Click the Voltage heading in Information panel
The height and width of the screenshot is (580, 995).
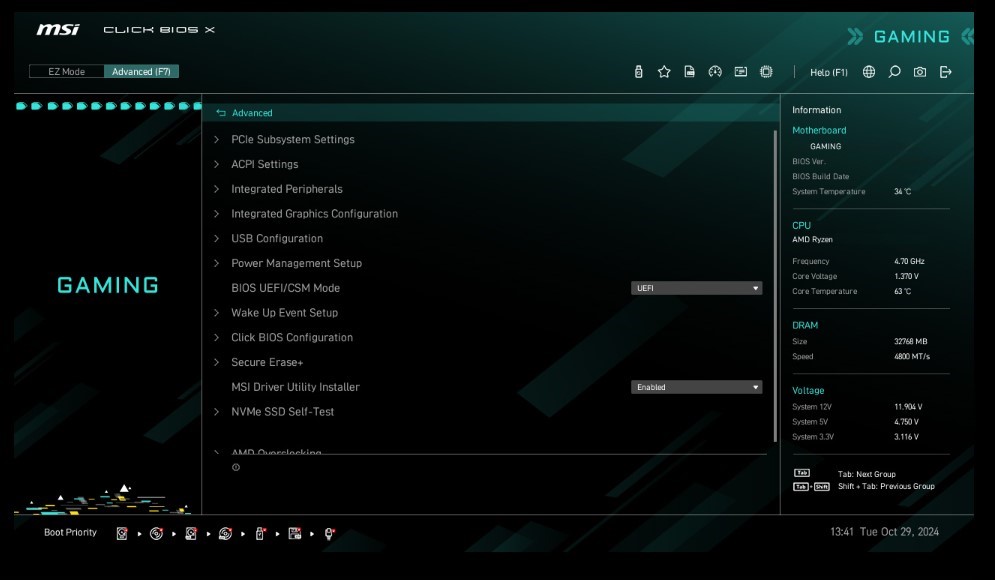808,390
